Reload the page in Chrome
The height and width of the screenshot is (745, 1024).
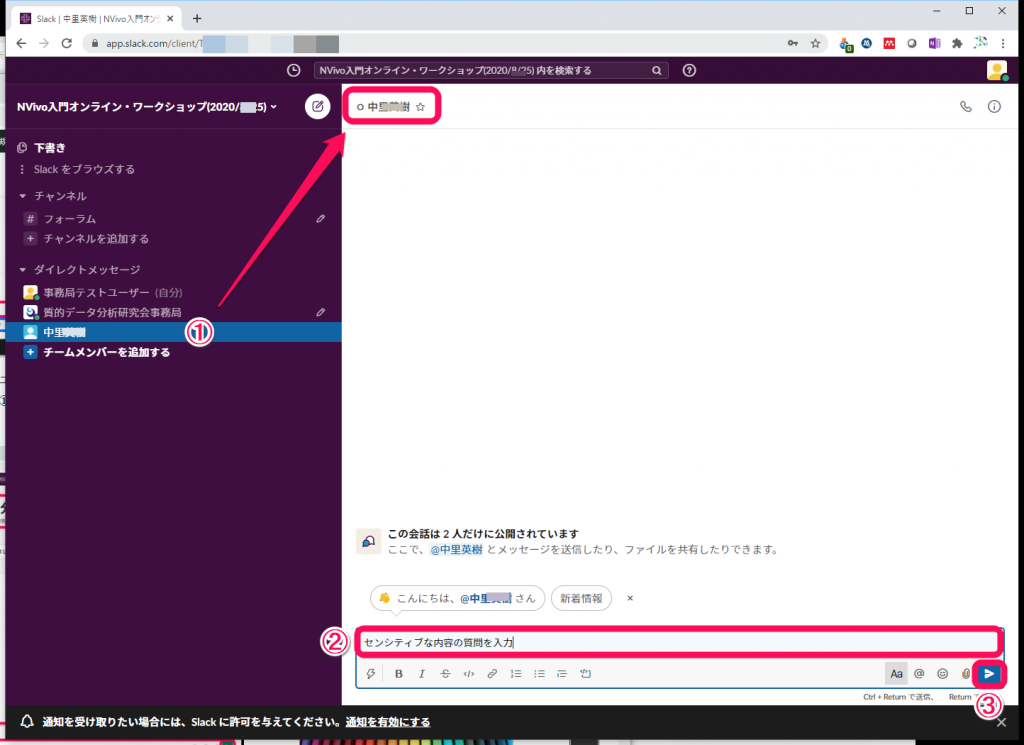(x=67, y=43)
